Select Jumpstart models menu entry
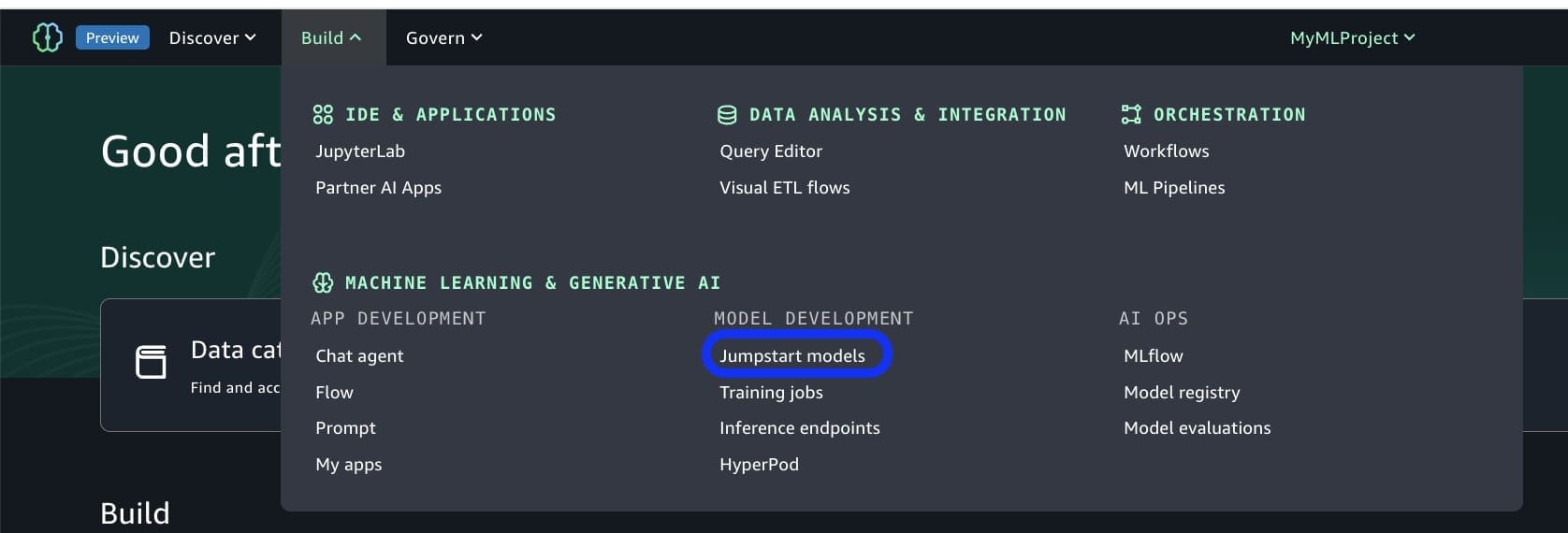The width and height of the screenshot is (1568, 533). [792, 355]
